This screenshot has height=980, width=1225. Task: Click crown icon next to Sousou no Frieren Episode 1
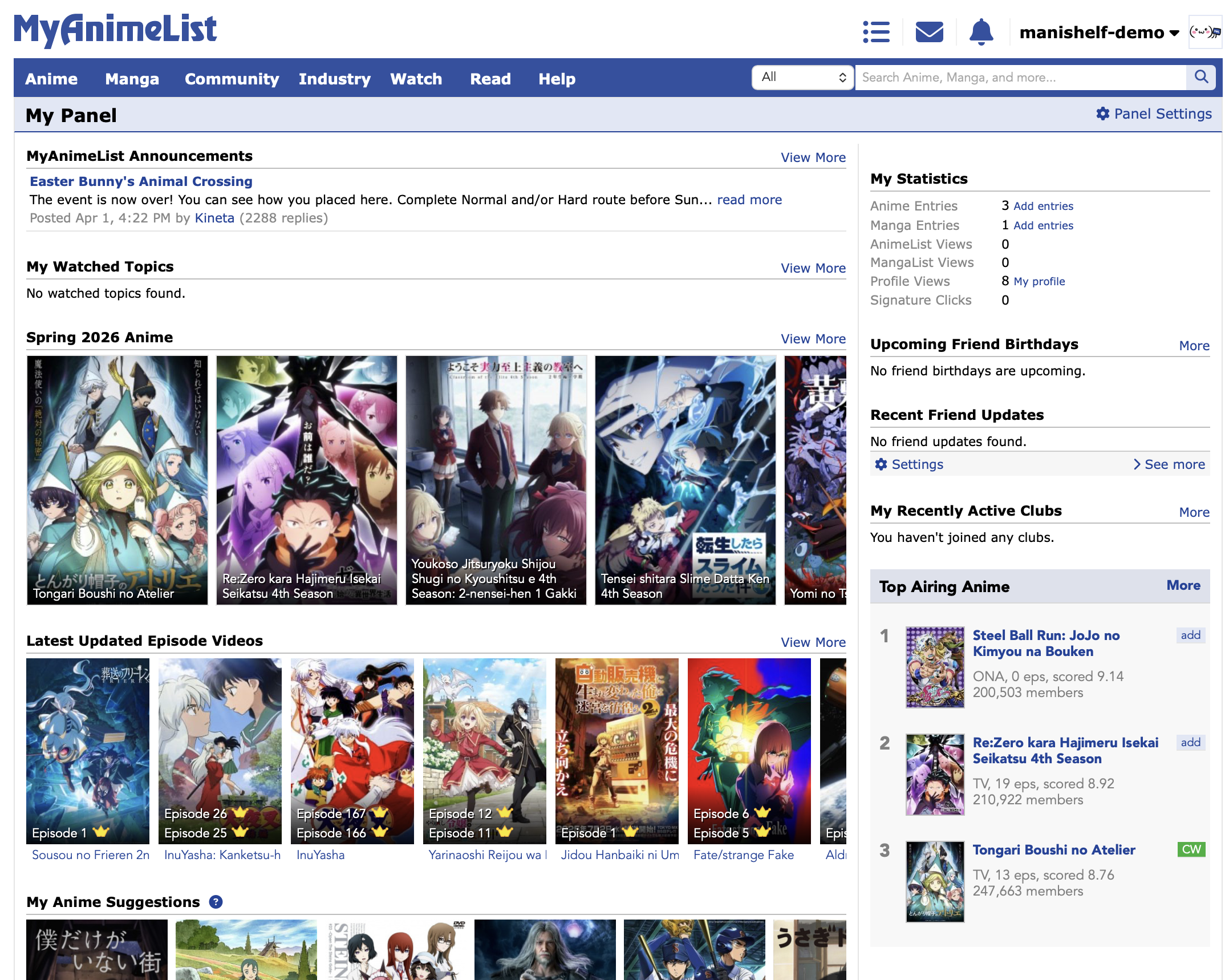coord(101,832)
